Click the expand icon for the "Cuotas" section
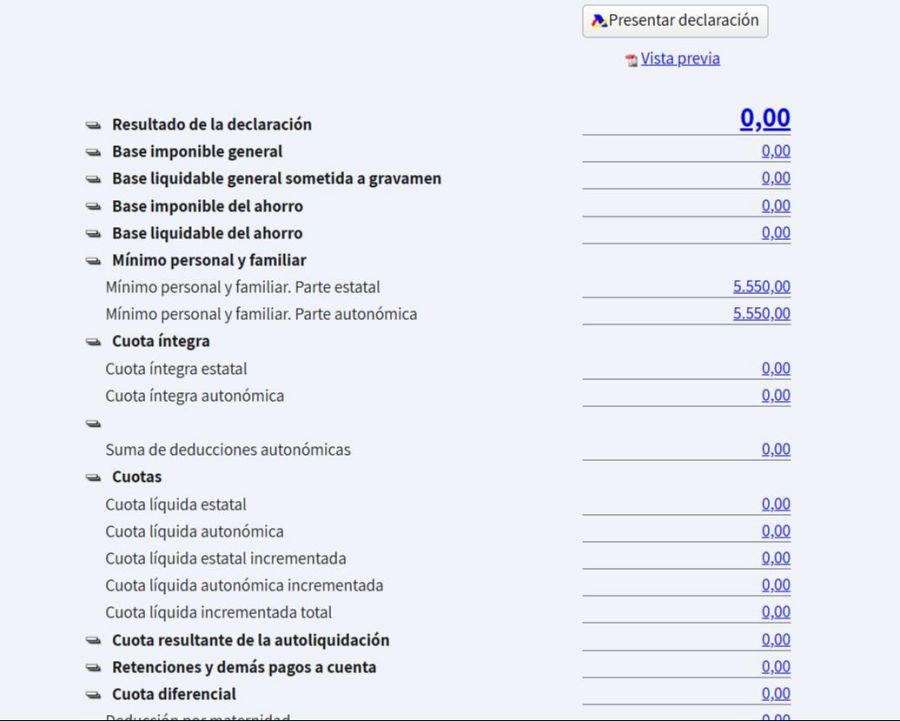 92,477
